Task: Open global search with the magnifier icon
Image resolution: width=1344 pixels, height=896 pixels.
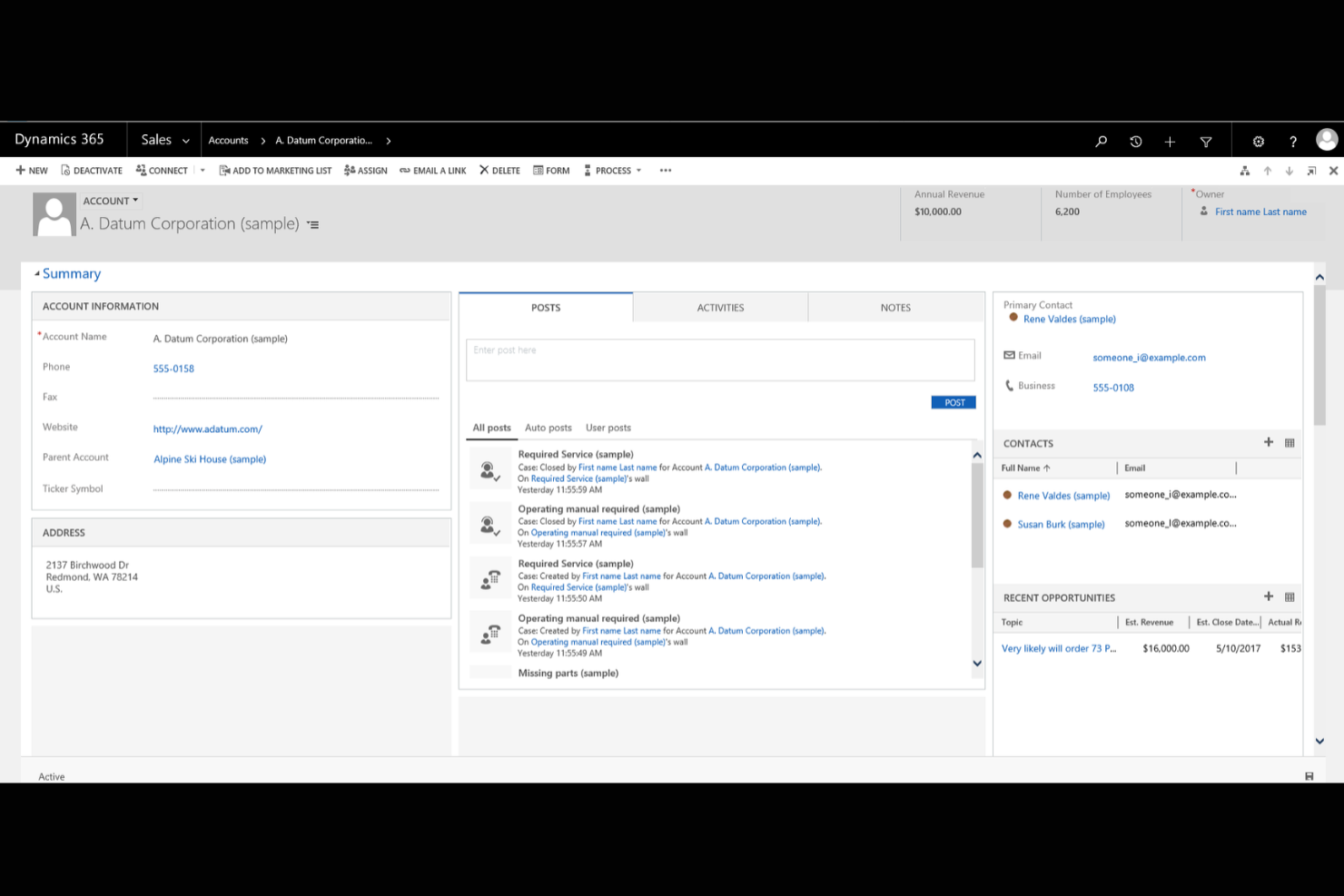Action: pyautogui.click(x=1101, y=141)
